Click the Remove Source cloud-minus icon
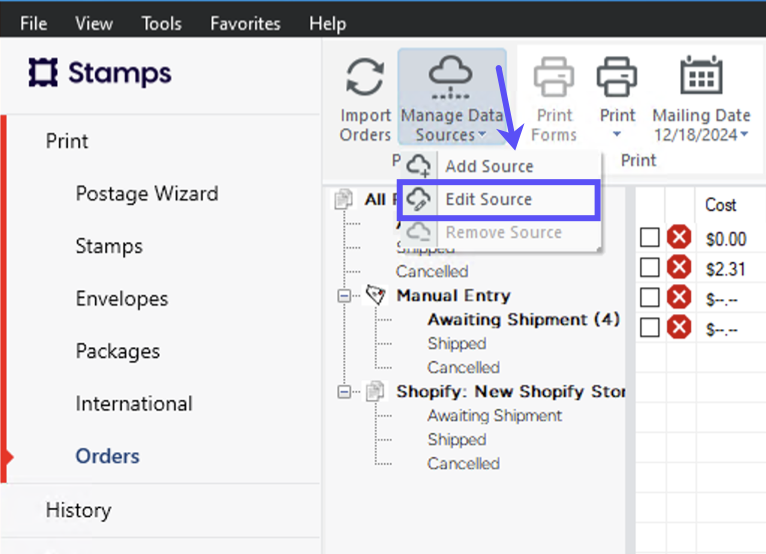Screen dimensions: 766x554 [x=419, y=232]
